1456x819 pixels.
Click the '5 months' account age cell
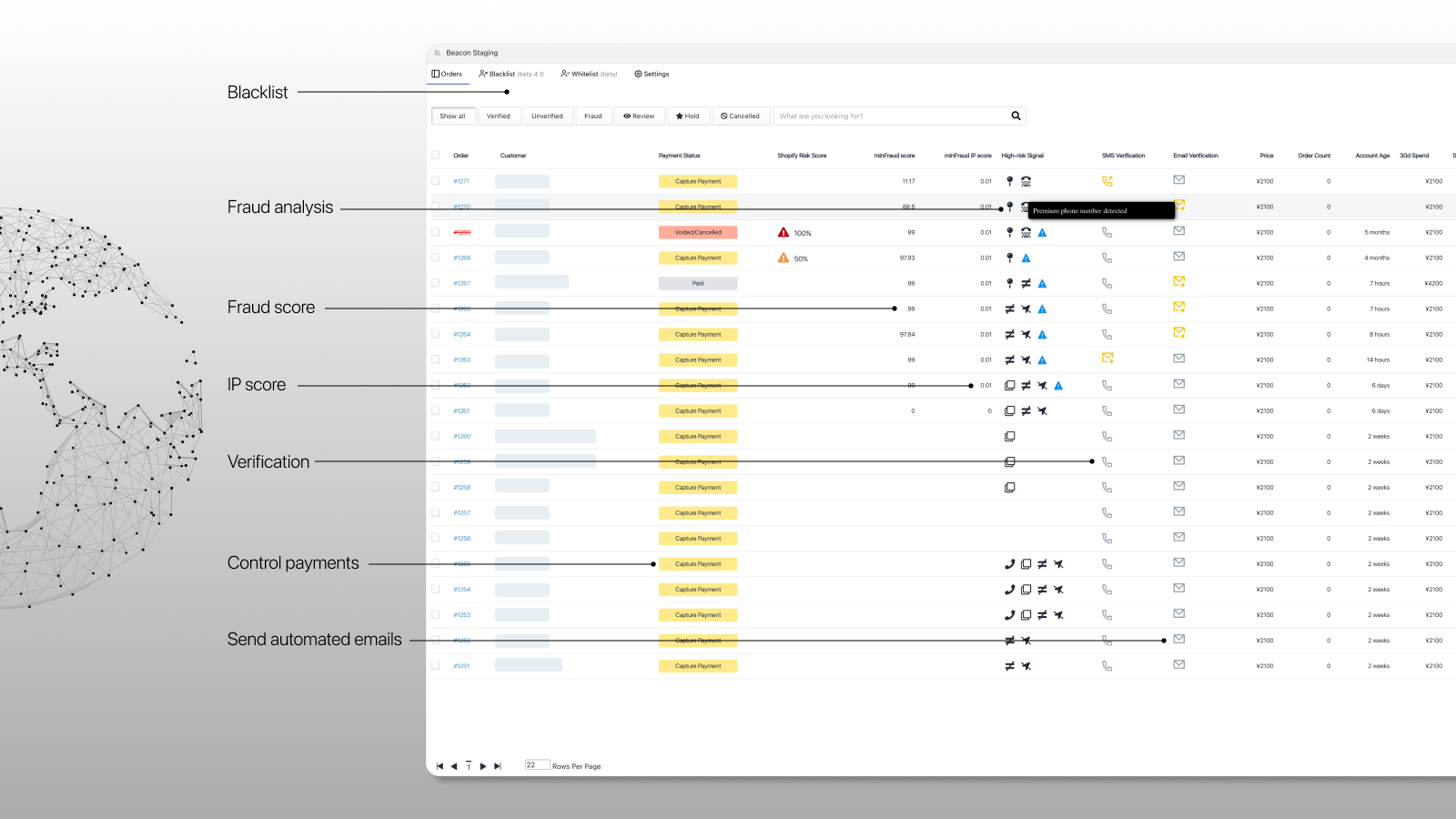tap(1377, 232)
